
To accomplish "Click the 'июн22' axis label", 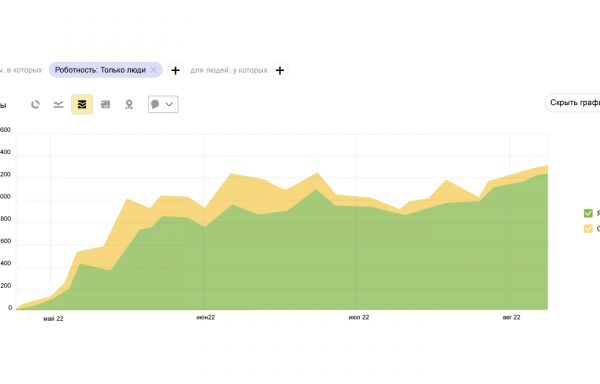I will click(205, 317).
